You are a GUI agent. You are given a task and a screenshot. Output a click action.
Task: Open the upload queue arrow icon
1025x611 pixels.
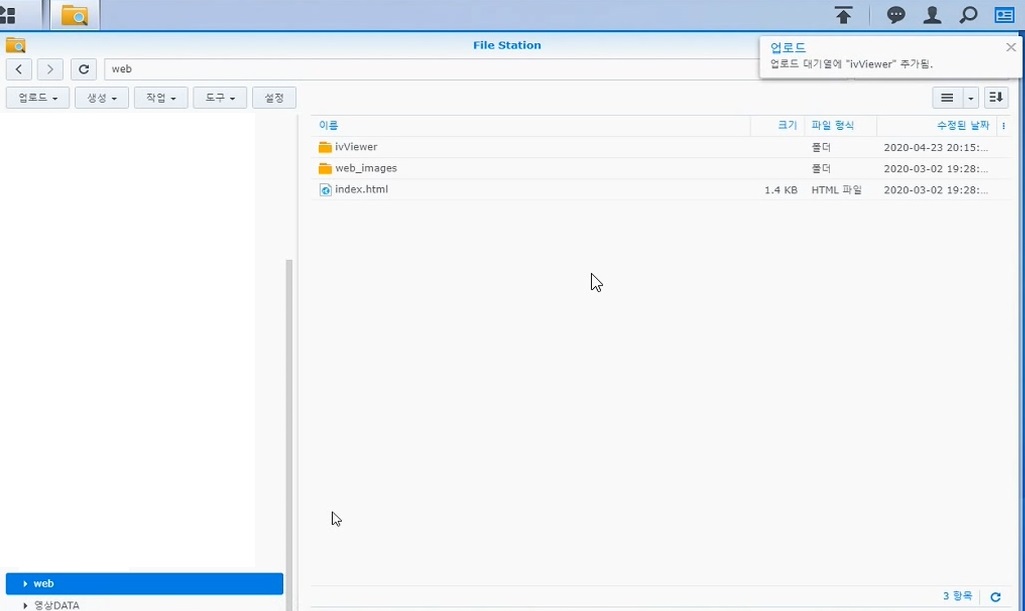(x=843, y=15)
